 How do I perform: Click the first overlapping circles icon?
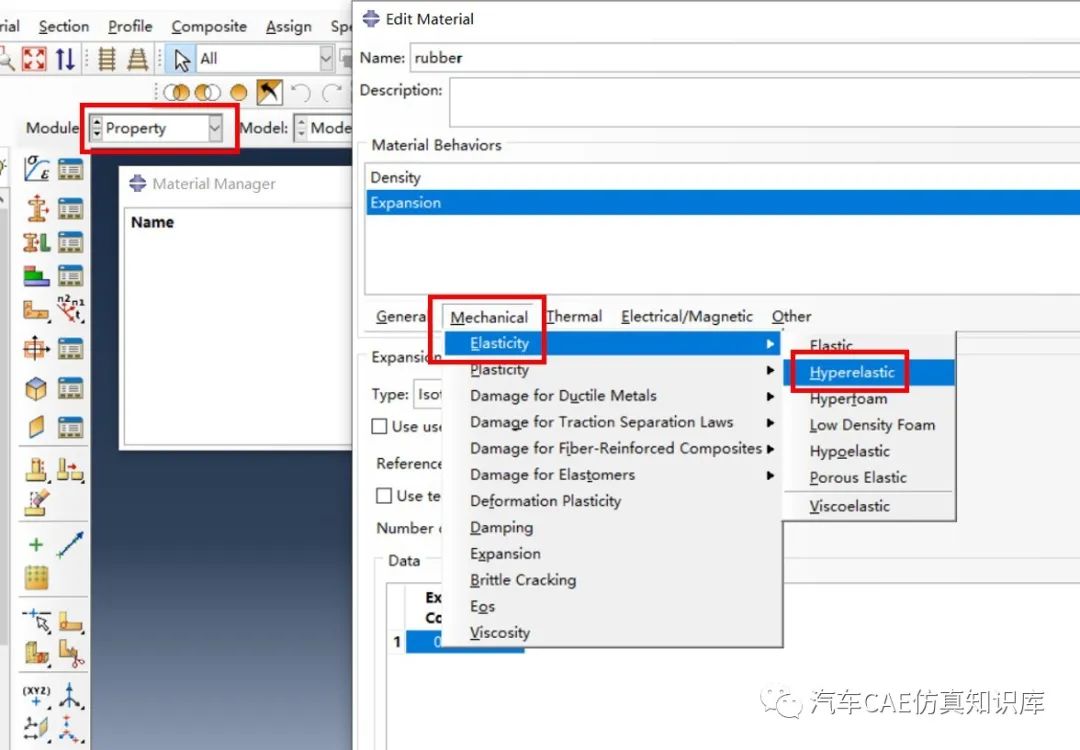[x=177, y=92]
